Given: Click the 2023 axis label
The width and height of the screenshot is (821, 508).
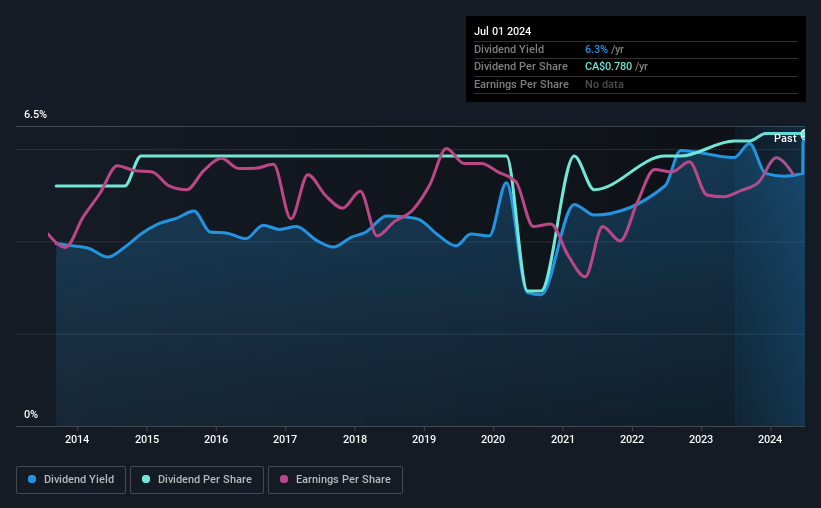Looking at the screenshot, I should tap(701, 439).
